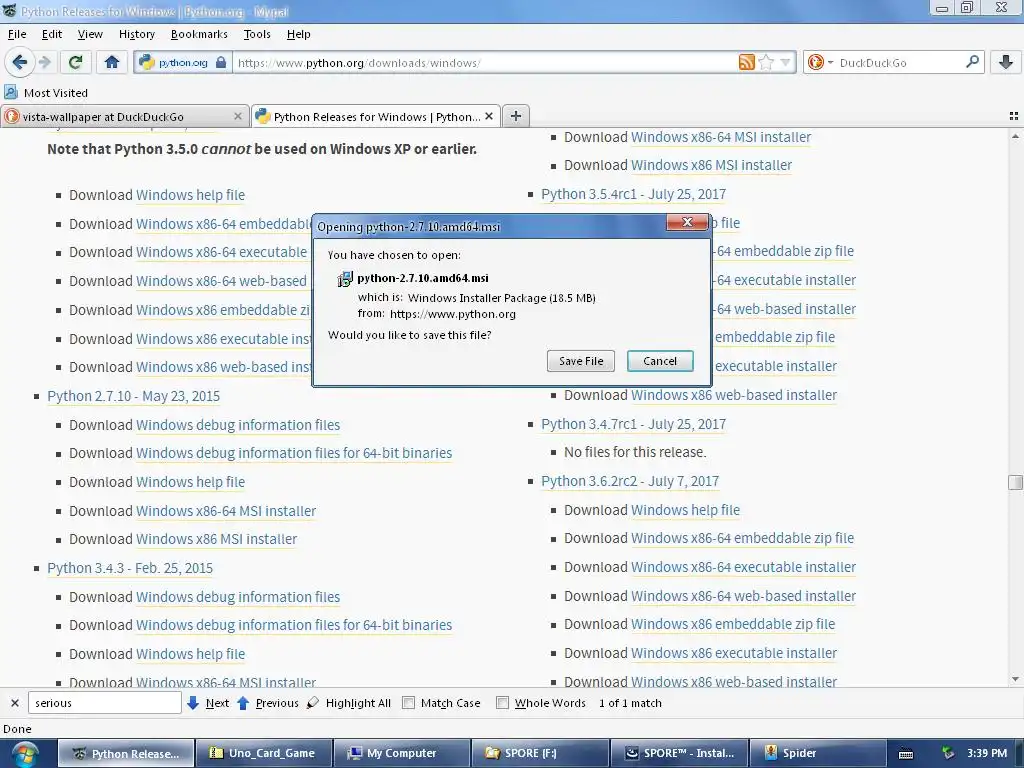Click the Most Visited bookmarks icon

[11, 92]
